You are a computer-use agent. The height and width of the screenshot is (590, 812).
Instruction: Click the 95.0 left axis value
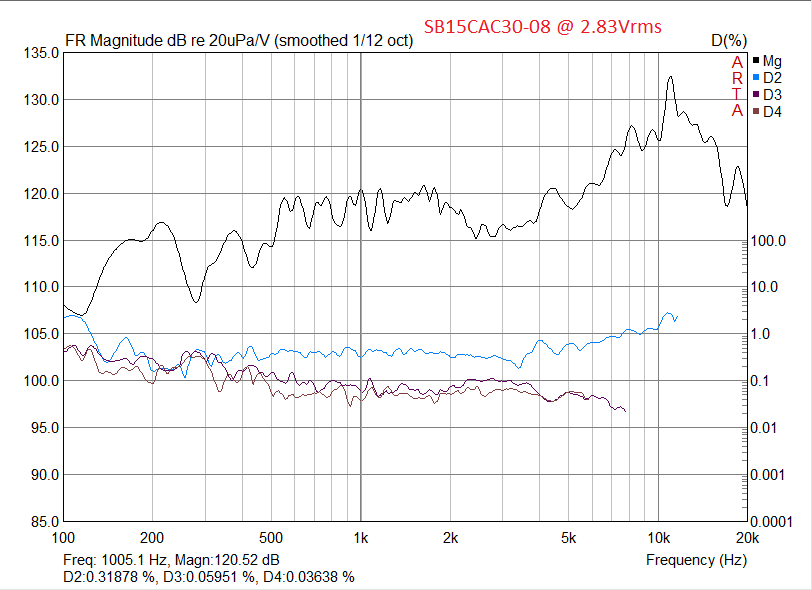point(45,428)
